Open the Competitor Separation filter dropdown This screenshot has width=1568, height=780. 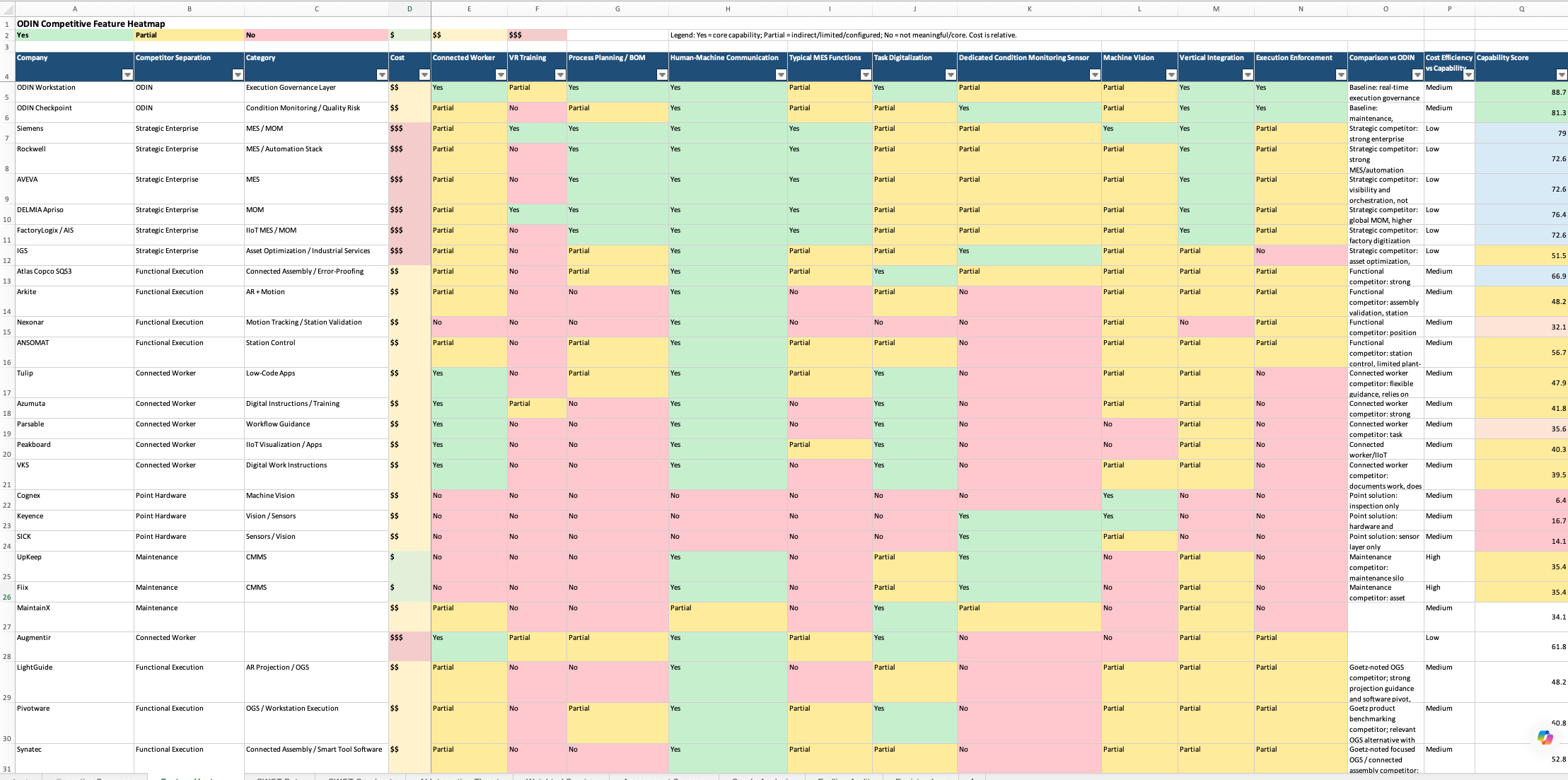238,75
